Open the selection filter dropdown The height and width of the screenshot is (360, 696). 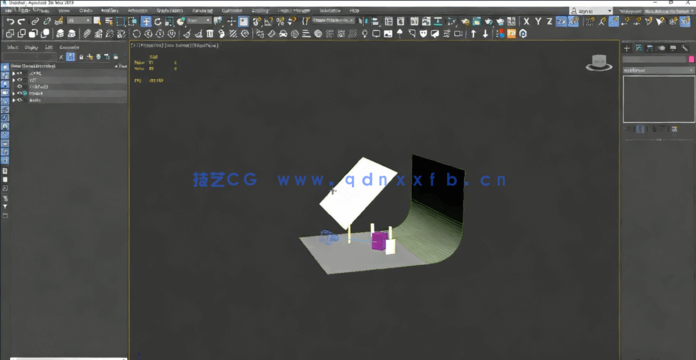(x=79, y=21)
